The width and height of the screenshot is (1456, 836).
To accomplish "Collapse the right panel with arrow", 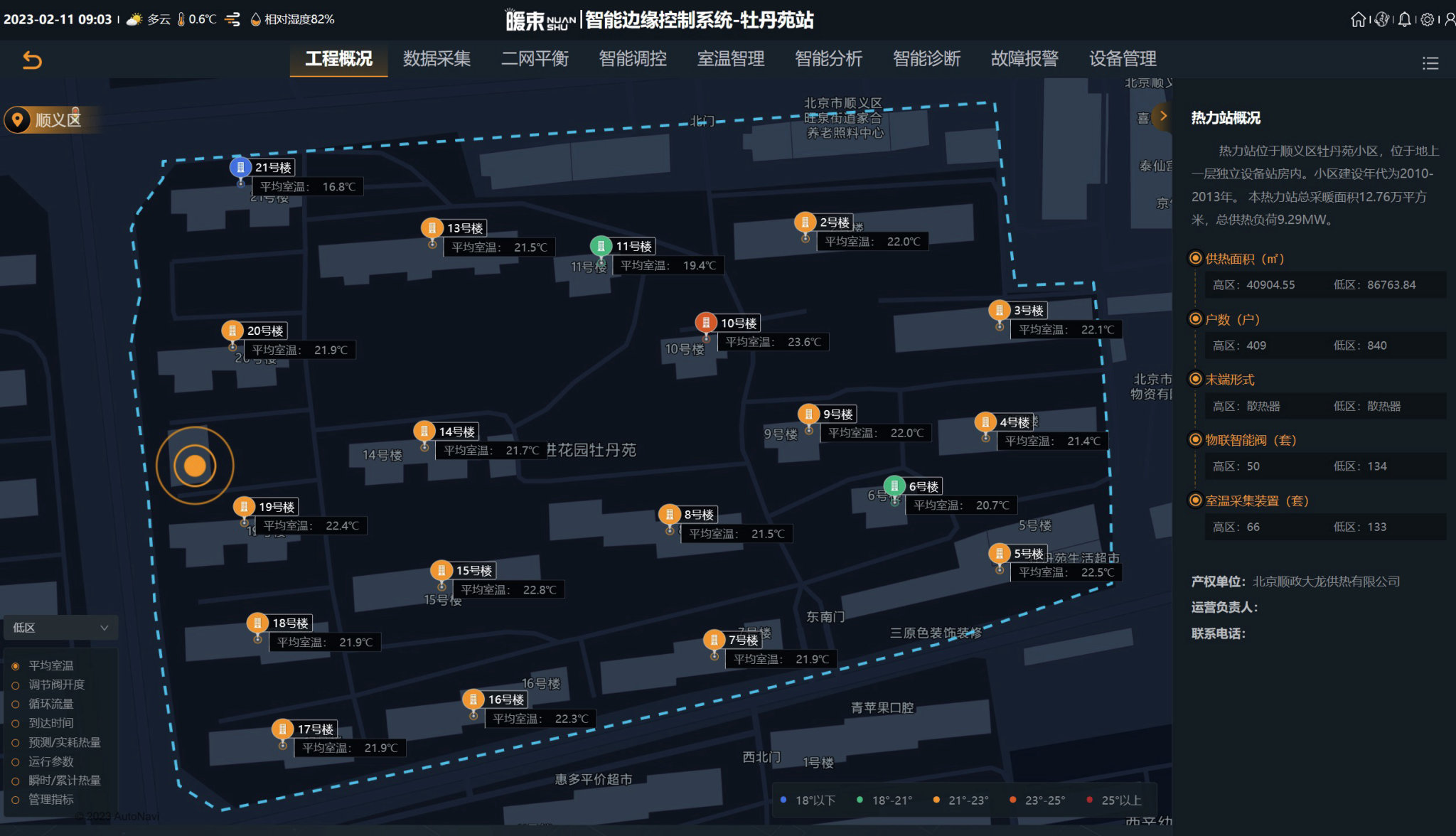I will click(1162, 115).
